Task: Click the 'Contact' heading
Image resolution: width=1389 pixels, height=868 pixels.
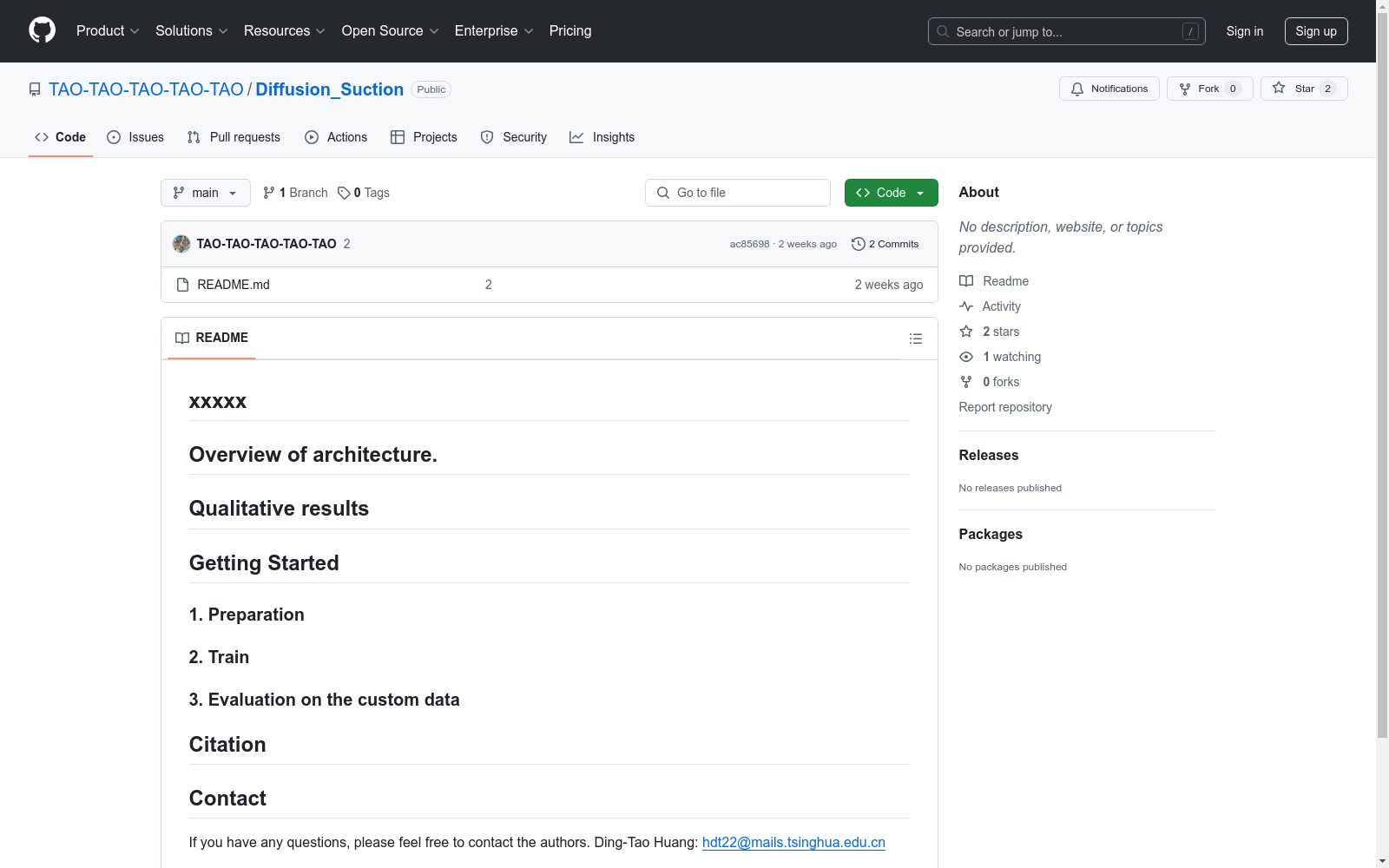Action: 227,798
